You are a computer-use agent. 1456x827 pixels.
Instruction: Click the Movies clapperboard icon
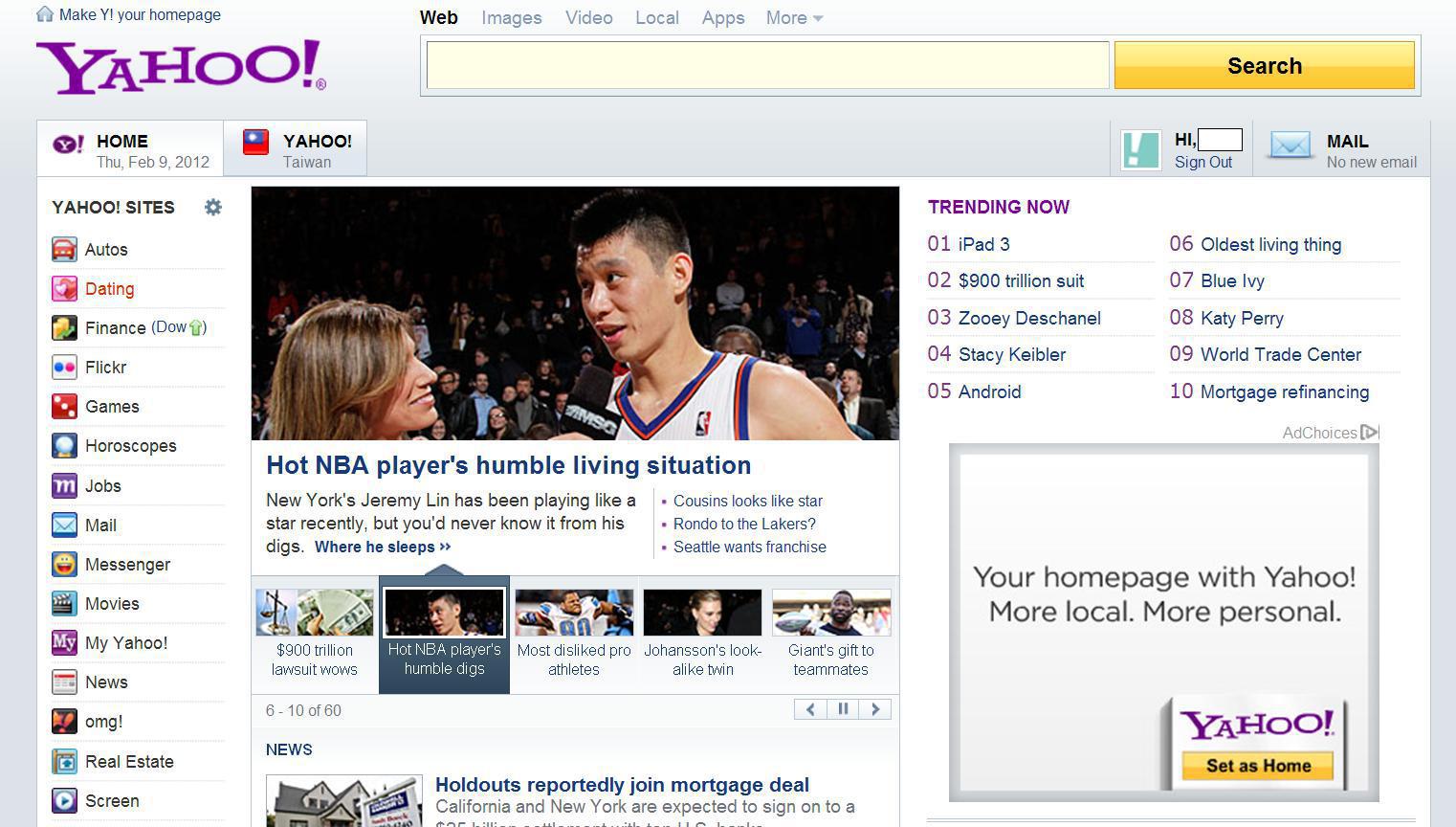64,604
